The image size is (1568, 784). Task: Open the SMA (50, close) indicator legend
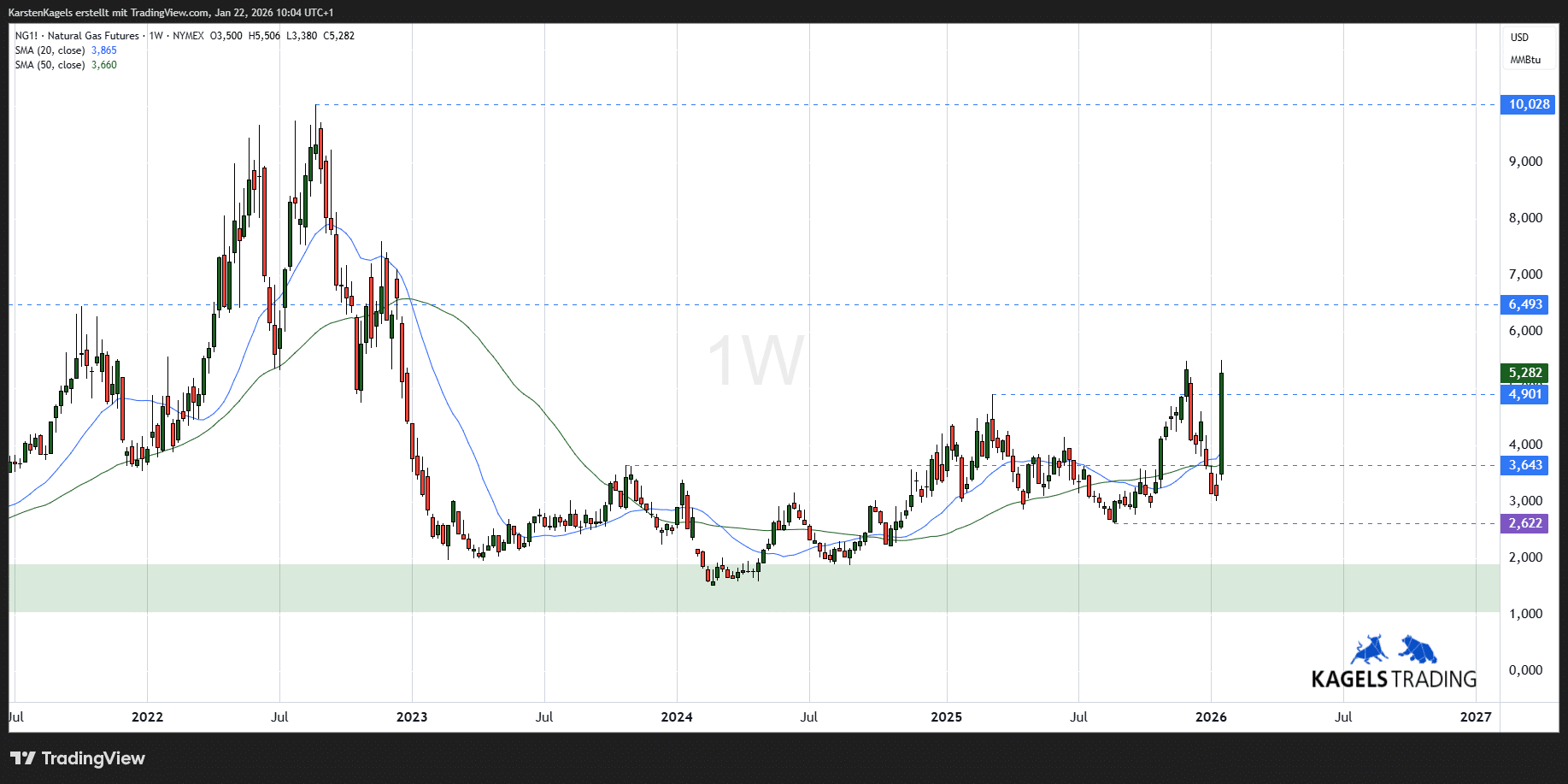click(50, 65)
